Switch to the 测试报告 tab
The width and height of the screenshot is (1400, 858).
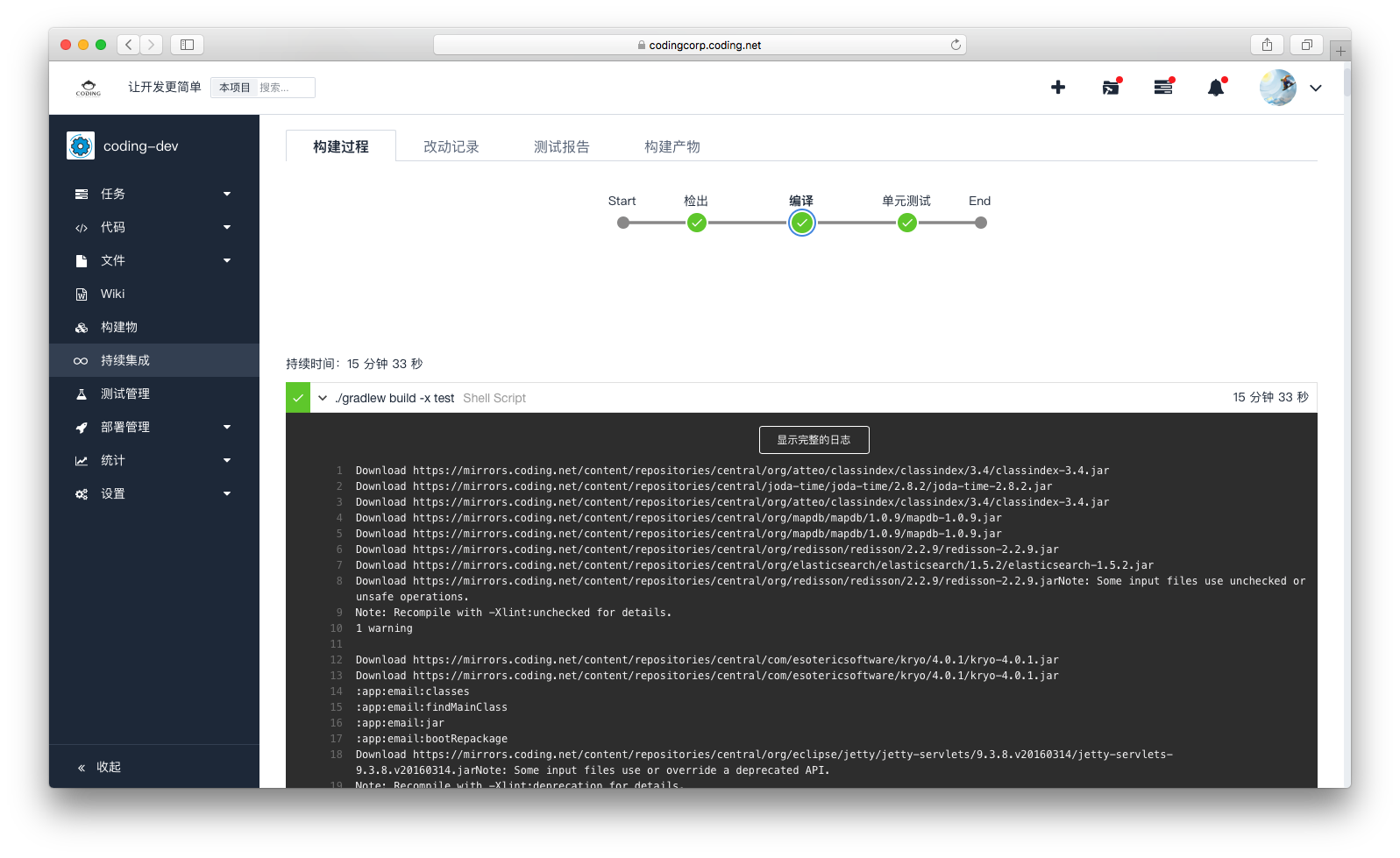pos(561,146)
